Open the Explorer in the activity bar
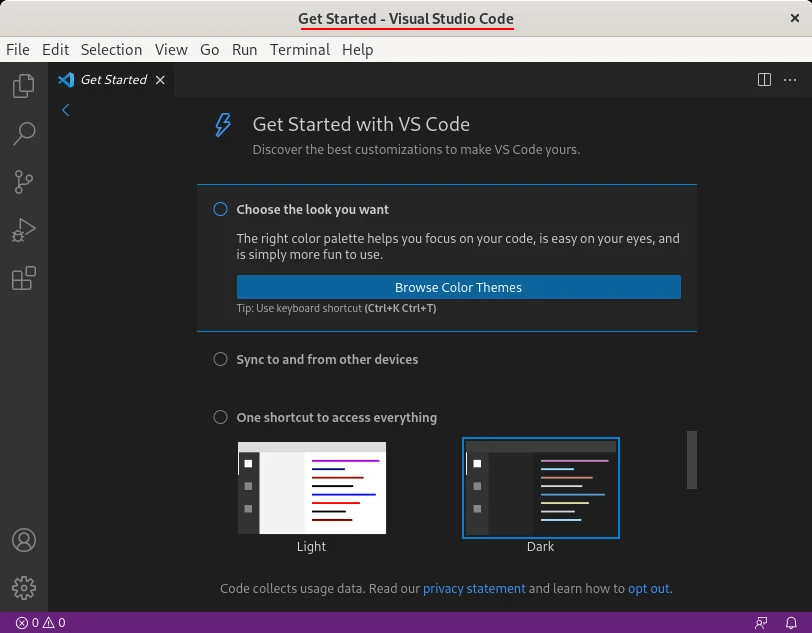Image resolution: width=812 pixels, height=633 pixels. [x=24, y=86]
